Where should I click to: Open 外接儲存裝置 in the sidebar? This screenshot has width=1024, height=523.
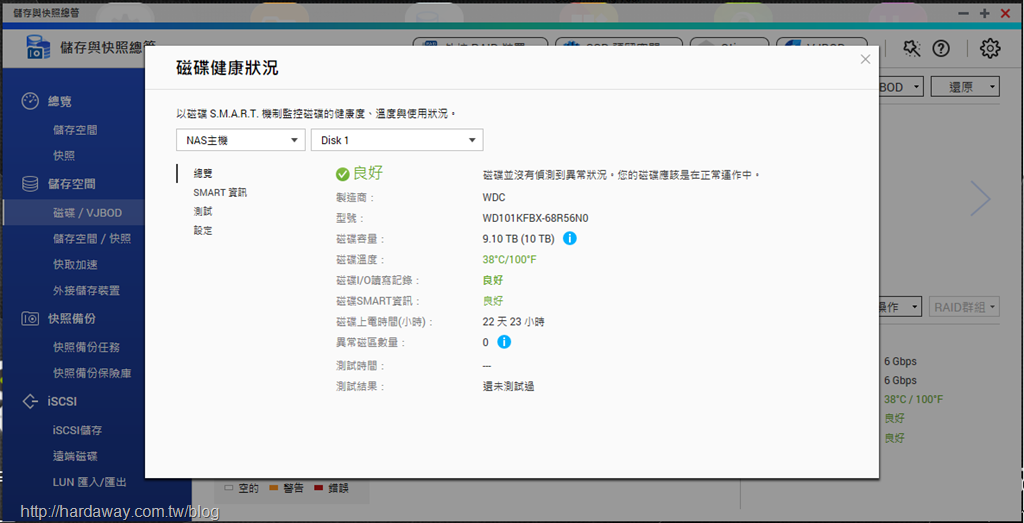(x=86, y=291)
